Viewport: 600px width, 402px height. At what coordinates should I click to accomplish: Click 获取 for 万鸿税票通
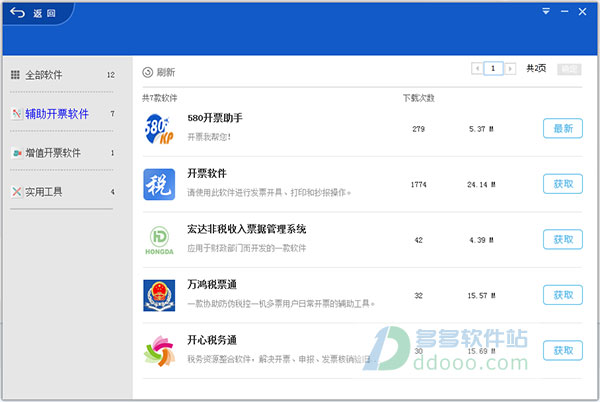562,295
